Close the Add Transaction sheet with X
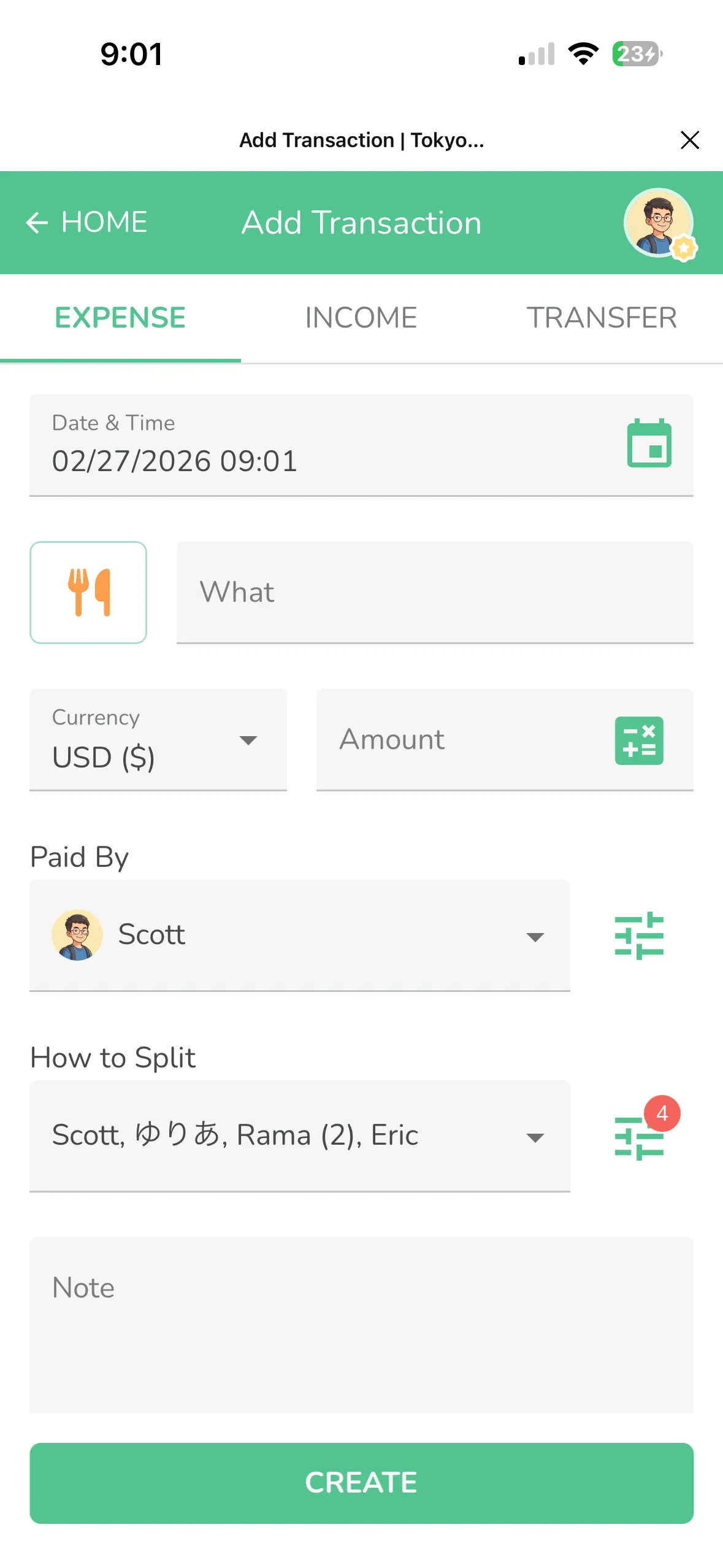 pos(690,140)
